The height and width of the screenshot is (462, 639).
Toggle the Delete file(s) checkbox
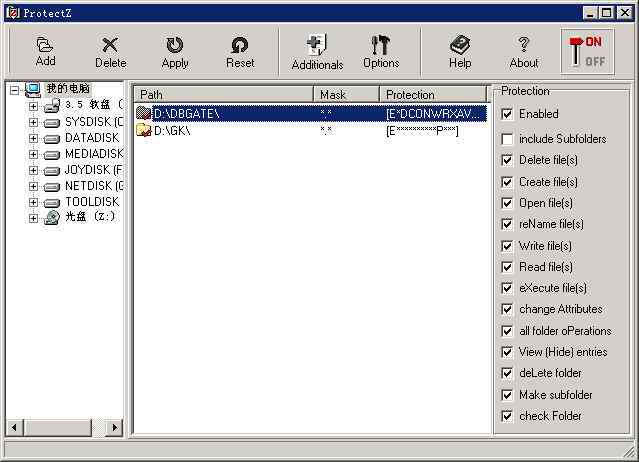[x=507, y=160]
